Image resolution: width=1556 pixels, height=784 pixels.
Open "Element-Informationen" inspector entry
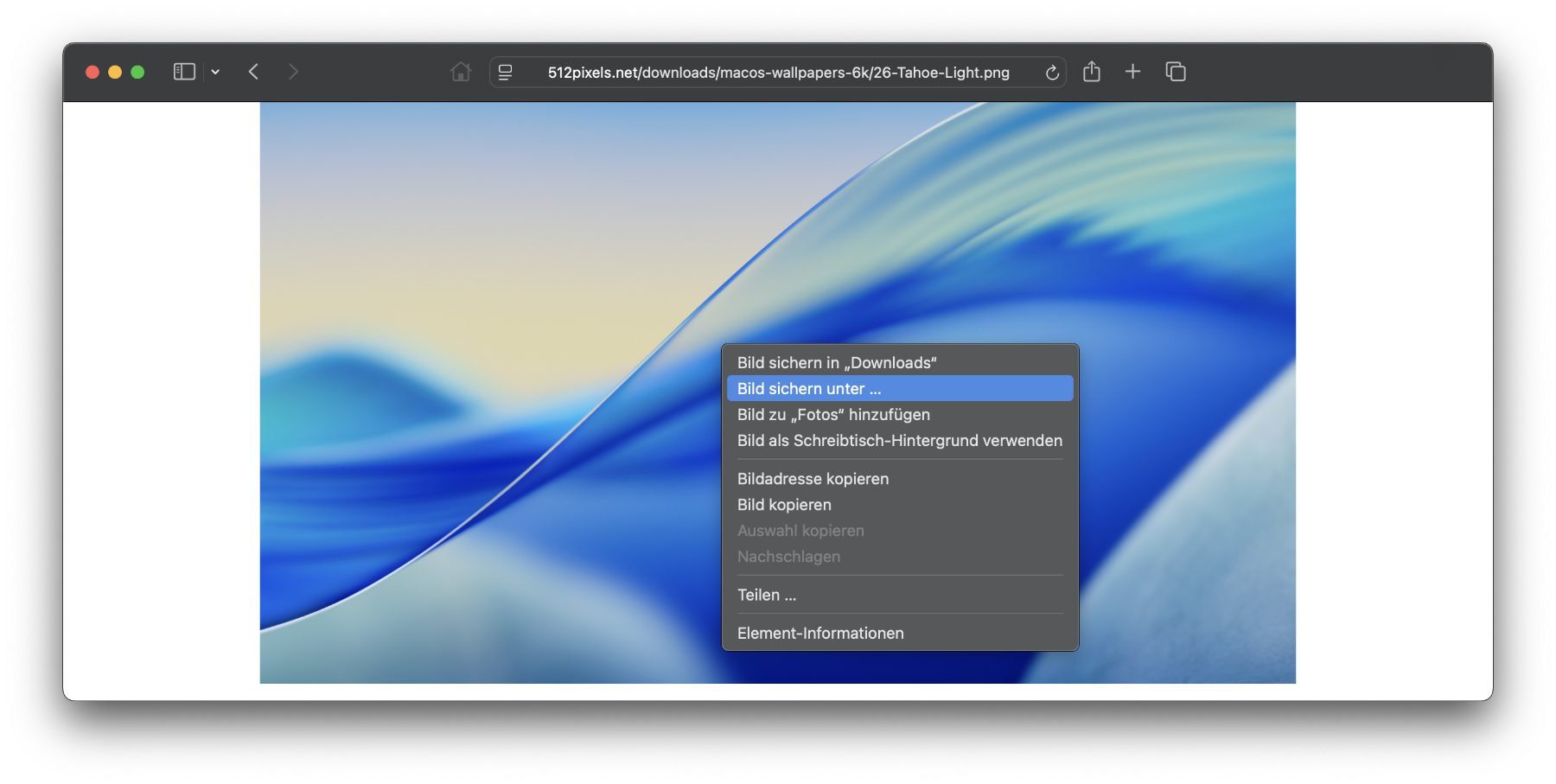point(820,633)
